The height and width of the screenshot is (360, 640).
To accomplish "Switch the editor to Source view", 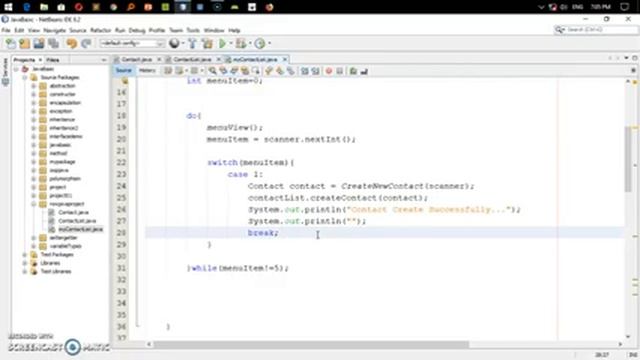I will pyautogui.click(x=123, y=71).
